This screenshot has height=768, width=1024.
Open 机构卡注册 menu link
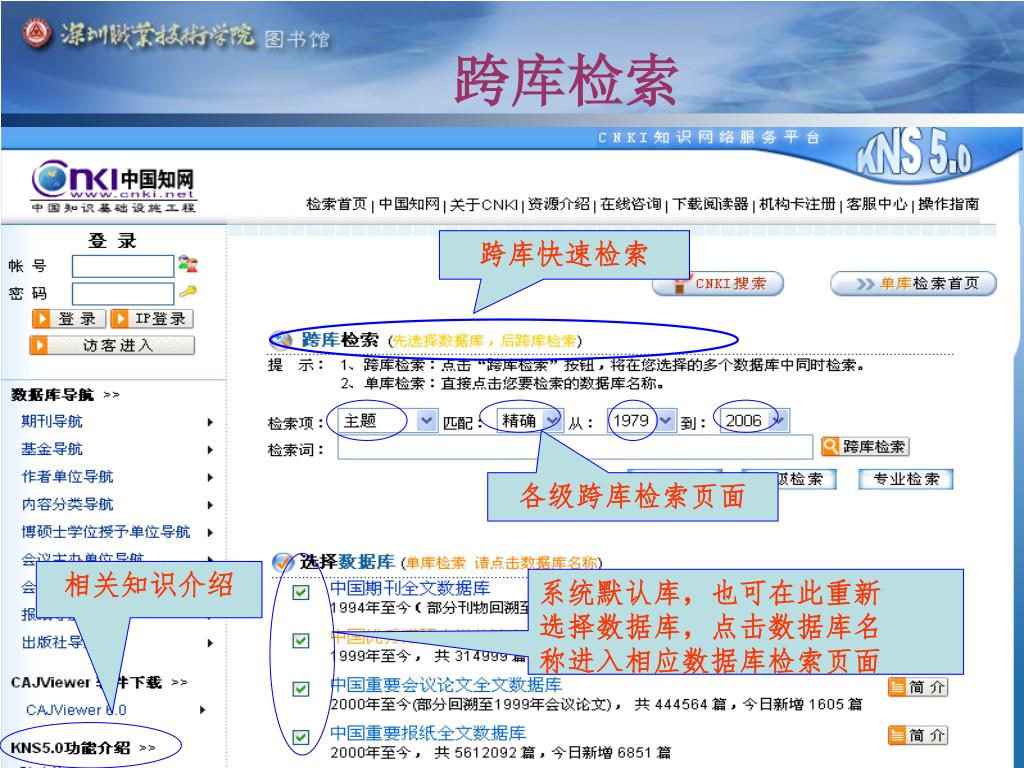pyautogui.click(x=797, y=204)
